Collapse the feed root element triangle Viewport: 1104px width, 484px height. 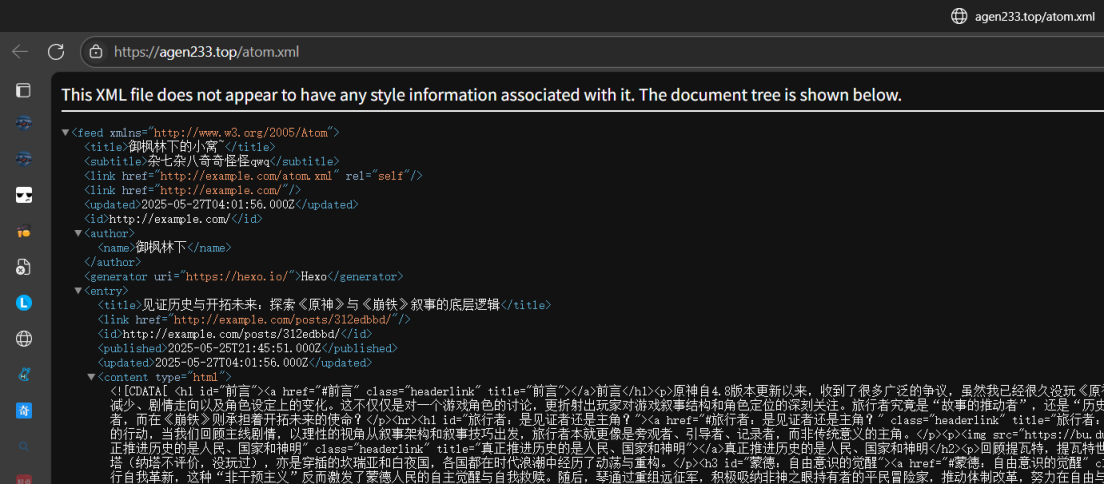65,132
